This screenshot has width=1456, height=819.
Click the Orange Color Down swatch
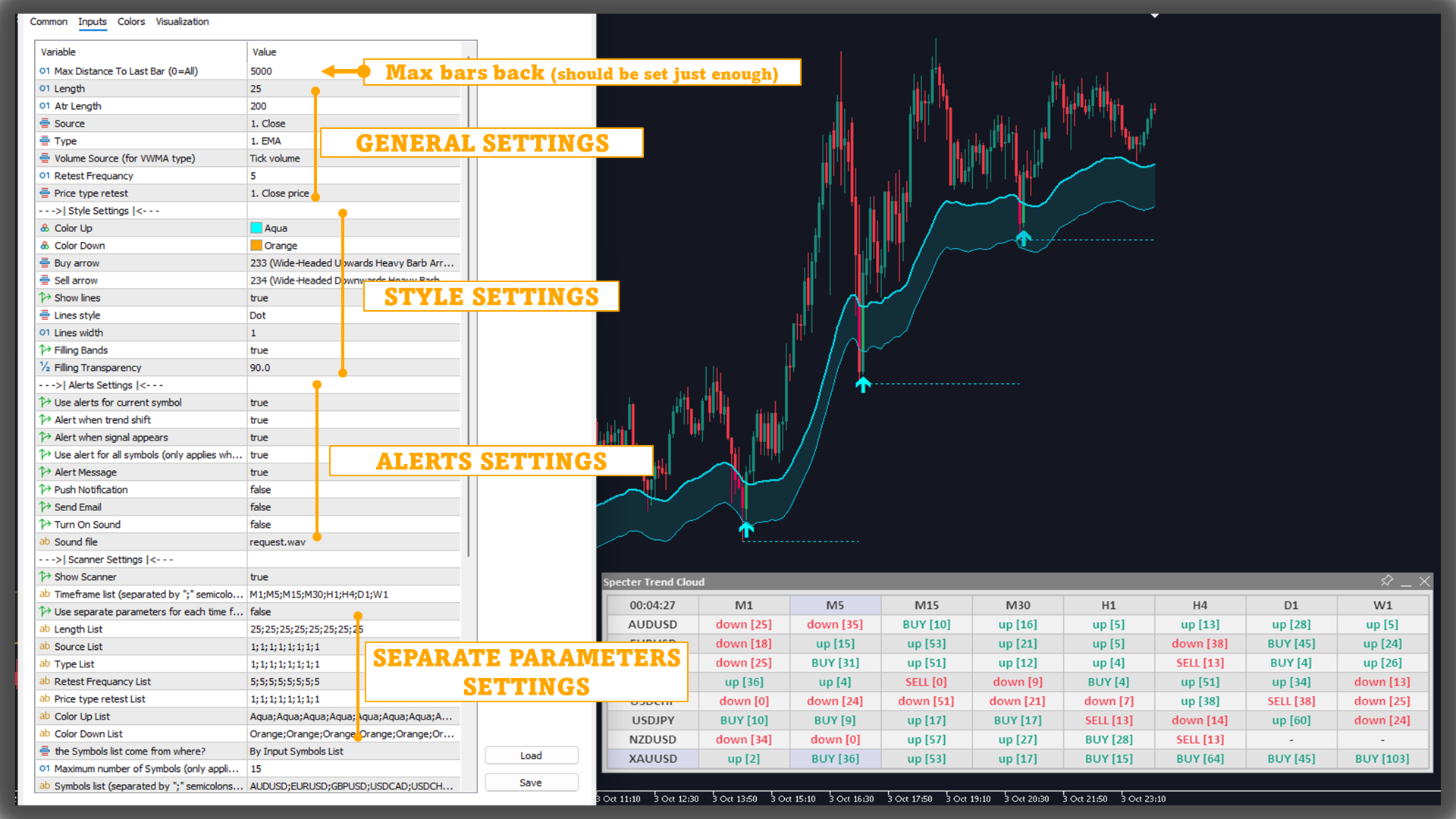[256, 246]
